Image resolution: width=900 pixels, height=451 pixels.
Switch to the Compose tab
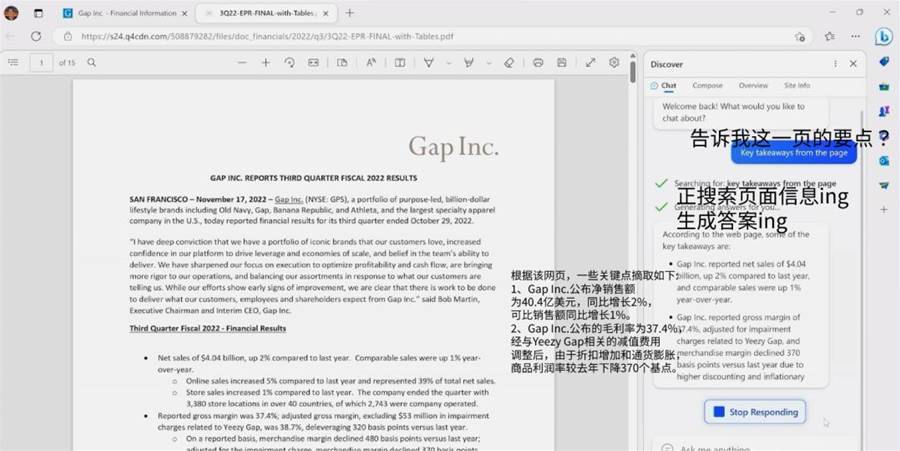coord(707,85)
